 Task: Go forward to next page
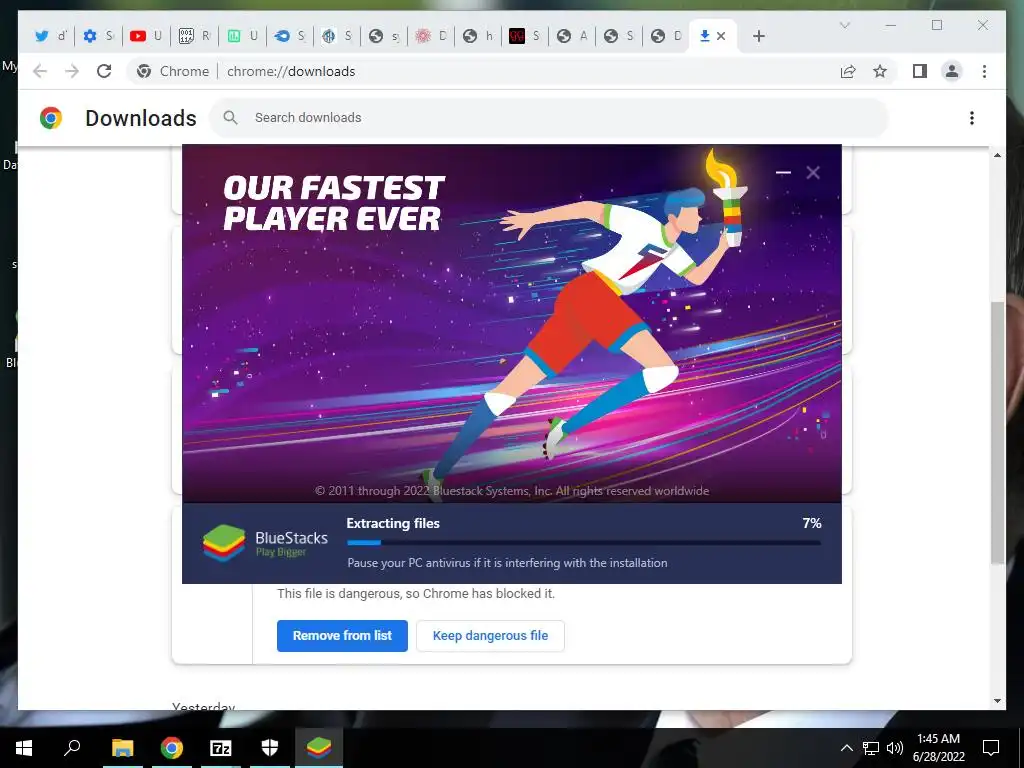[72, 71]
